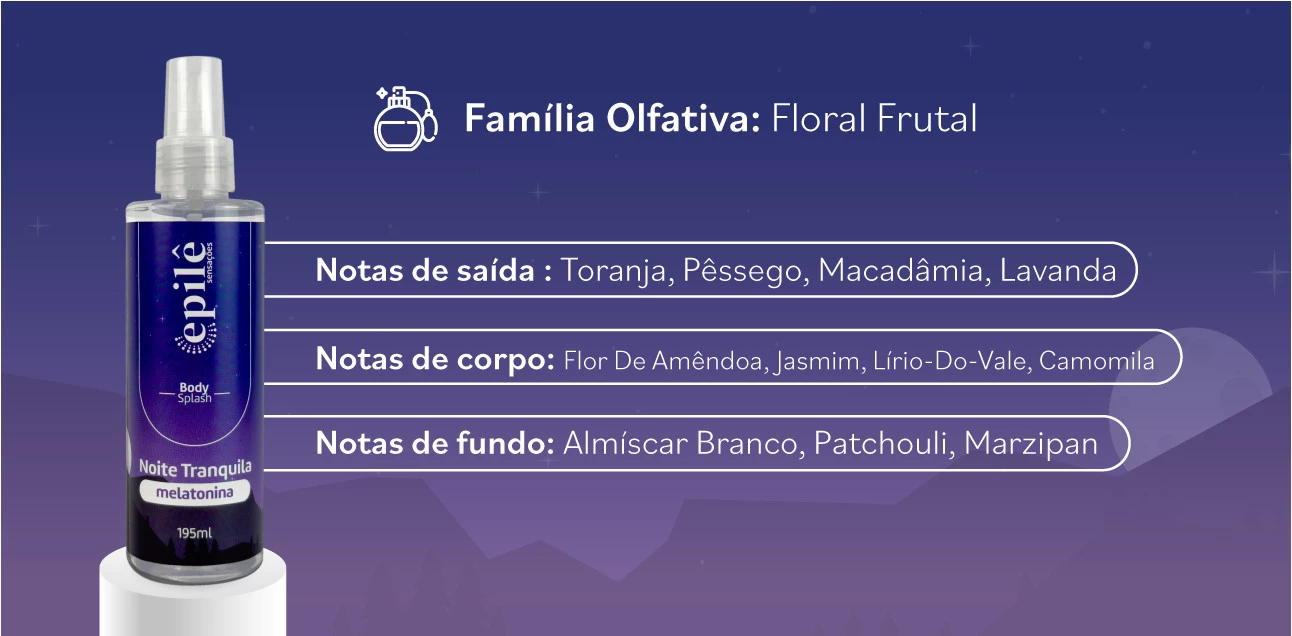The width and height of the screenshot is (1292, 636).
Task: Click Almíscar Branco text
Action: 679,443
